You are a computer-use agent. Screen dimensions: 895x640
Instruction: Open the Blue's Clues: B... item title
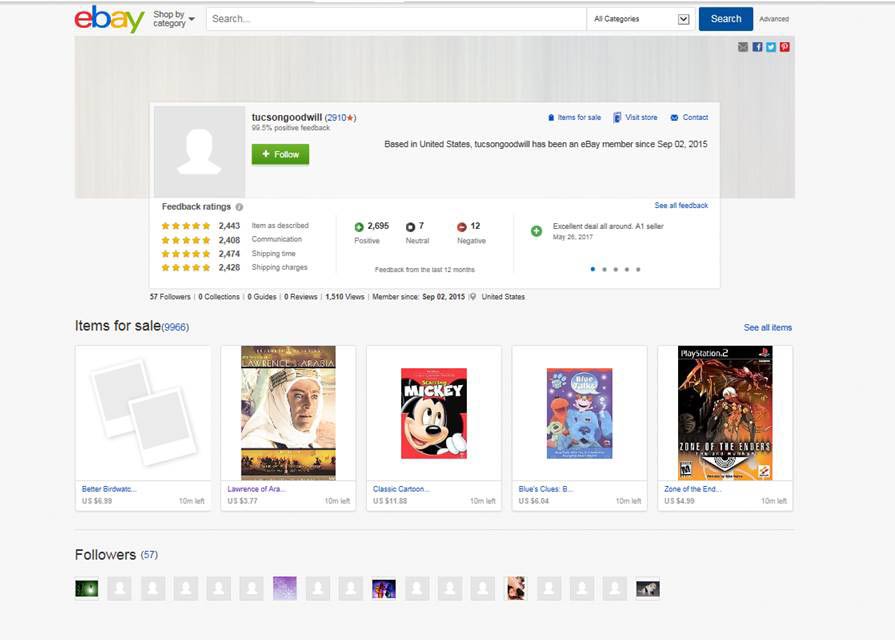point(546,489)
